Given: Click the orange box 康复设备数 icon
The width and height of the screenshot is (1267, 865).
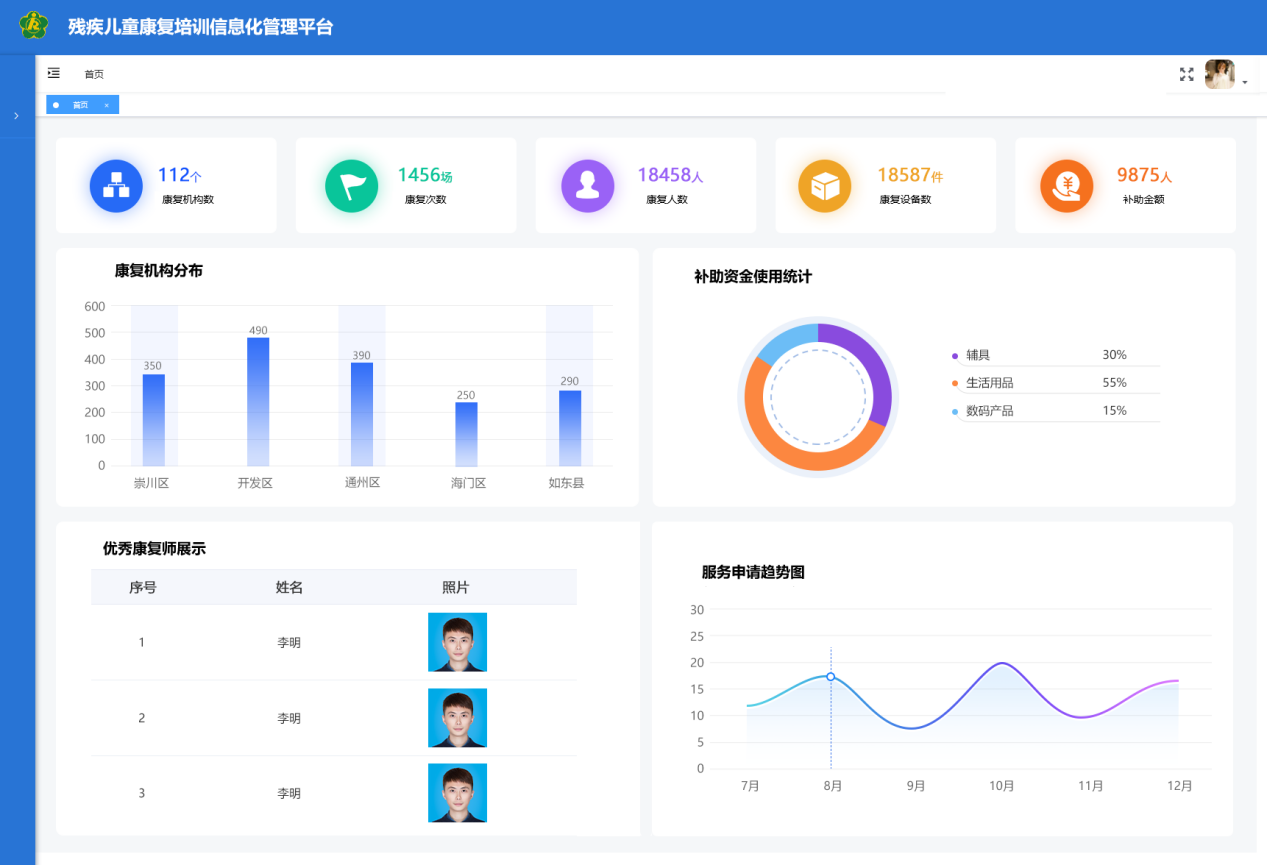Looking at the screenshot, I should point(824,186).
